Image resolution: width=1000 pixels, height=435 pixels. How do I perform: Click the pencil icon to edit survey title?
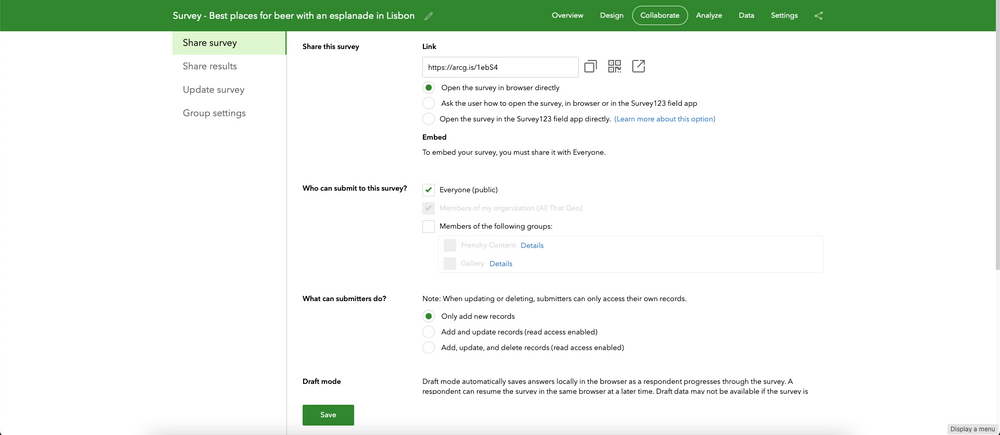pos(429,16)
